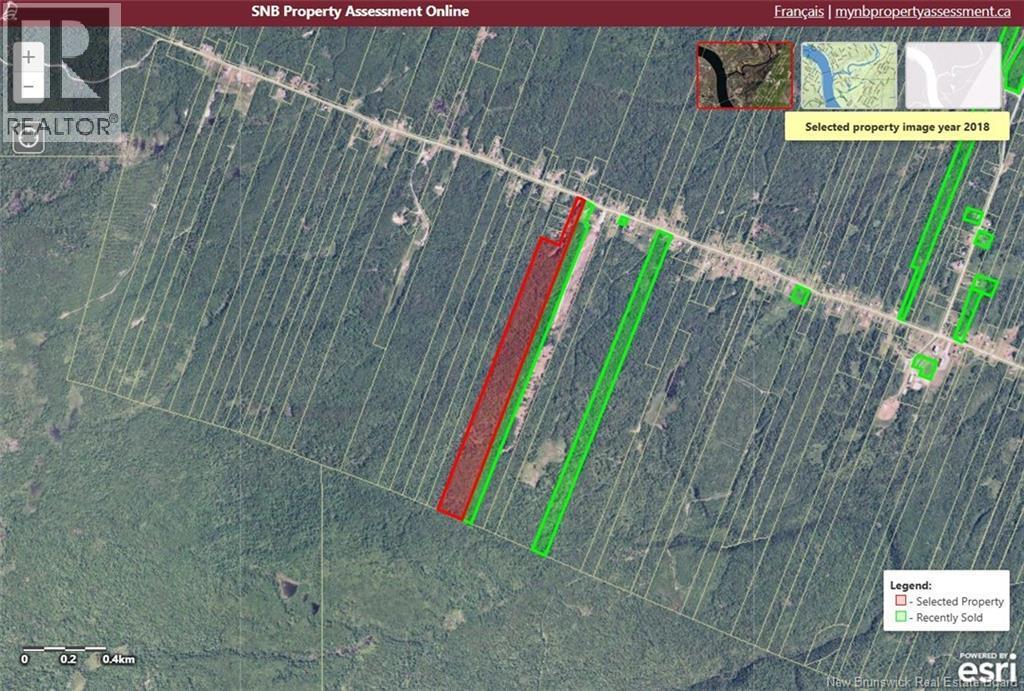Viewport: 1024px width, 691px height.
Task: Click the red Selected Property legend swatch
Action: 900,601
